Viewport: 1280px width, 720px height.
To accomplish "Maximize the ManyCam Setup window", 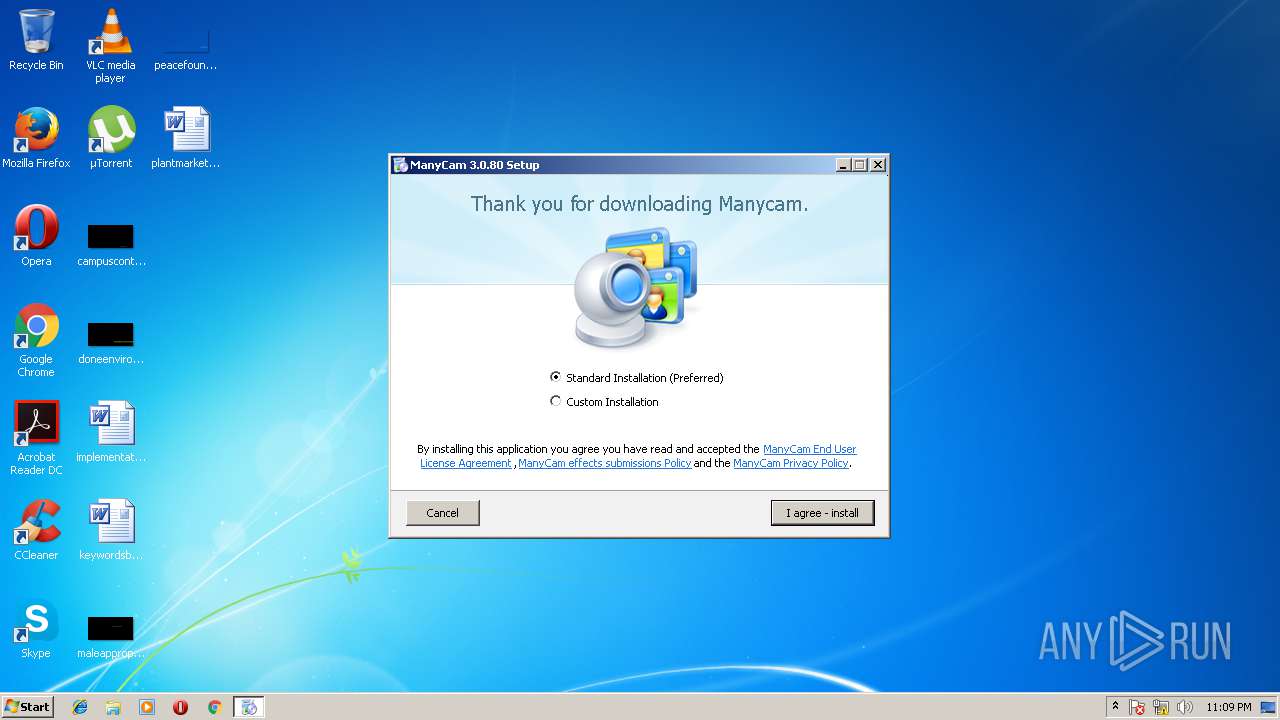I will pos(860,165).
